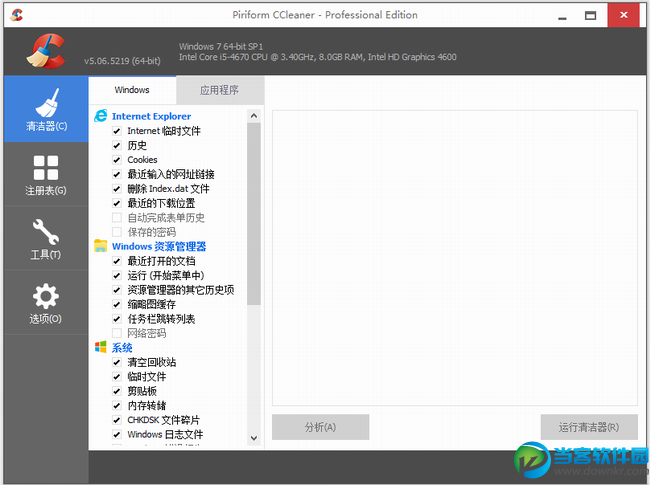The height and width of the screenshot is (485, 650).
Task: Uncheck 最近打开的文档 checkbox
Action: (117, 261)
